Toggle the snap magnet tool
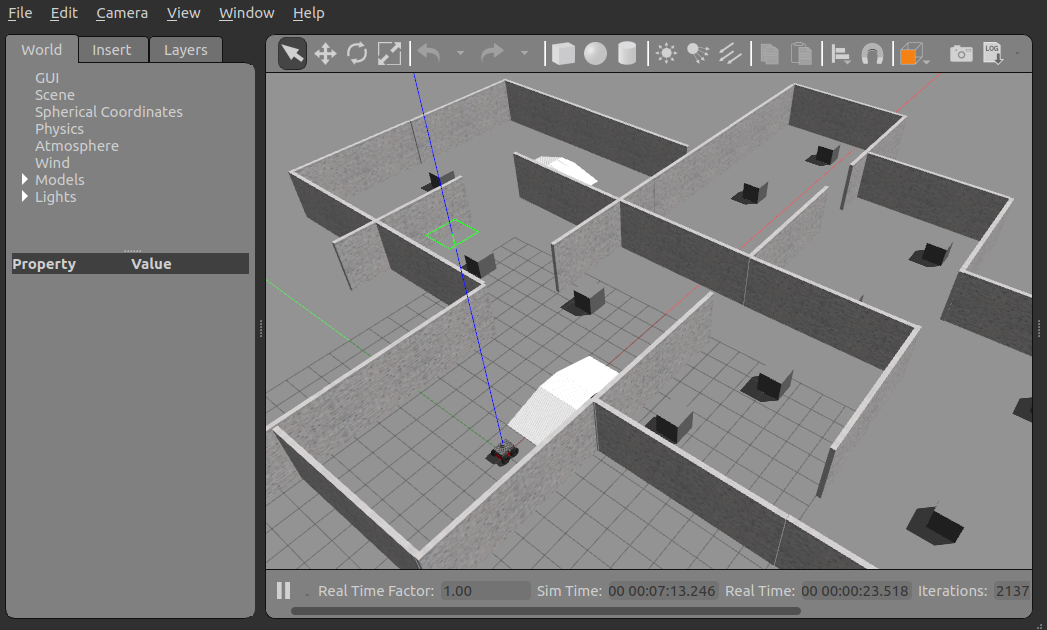This screenshot has height=630, width=1047. [872, 53]
